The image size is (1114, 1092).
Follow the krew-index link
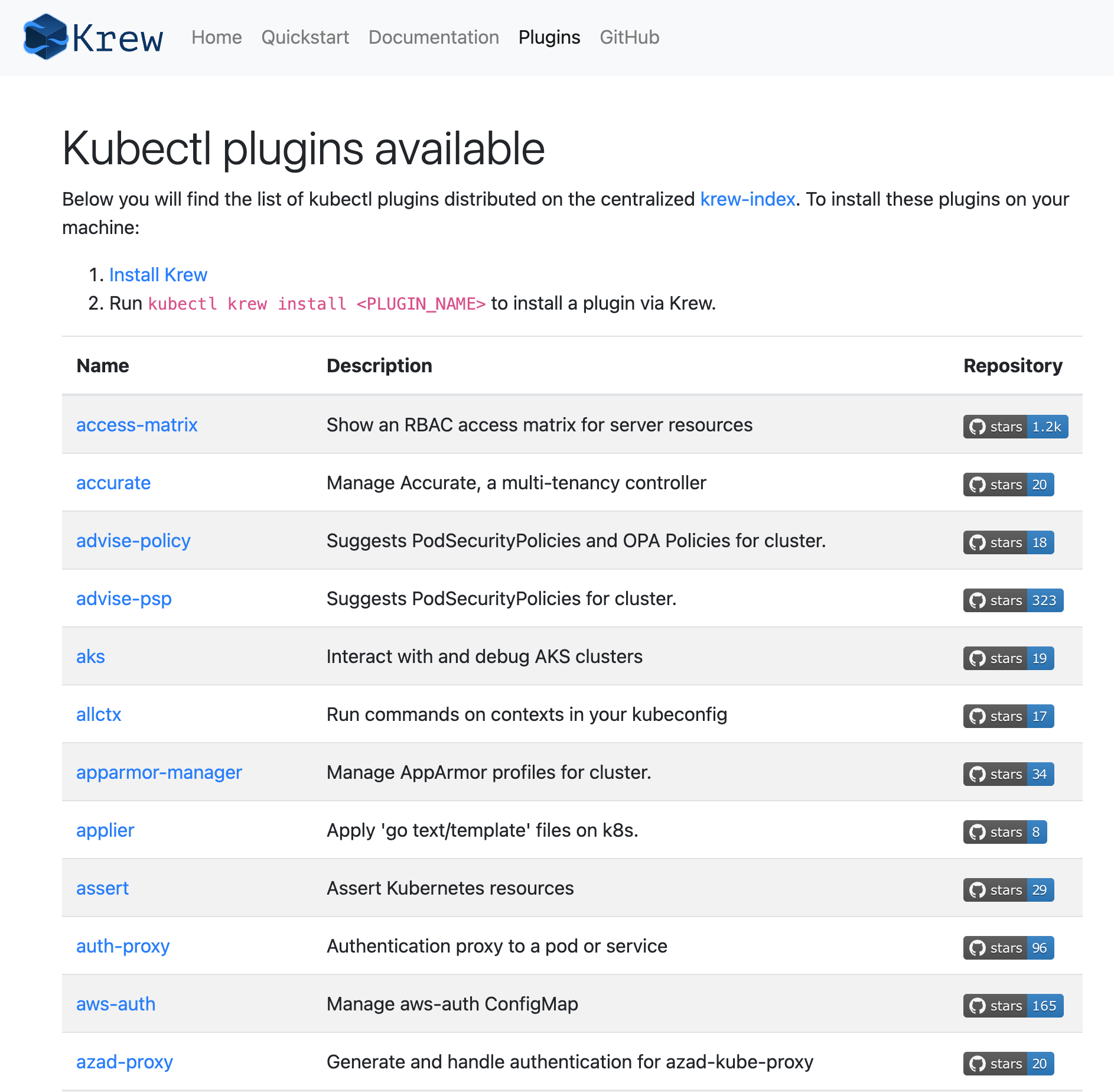(x=748, y=199)
